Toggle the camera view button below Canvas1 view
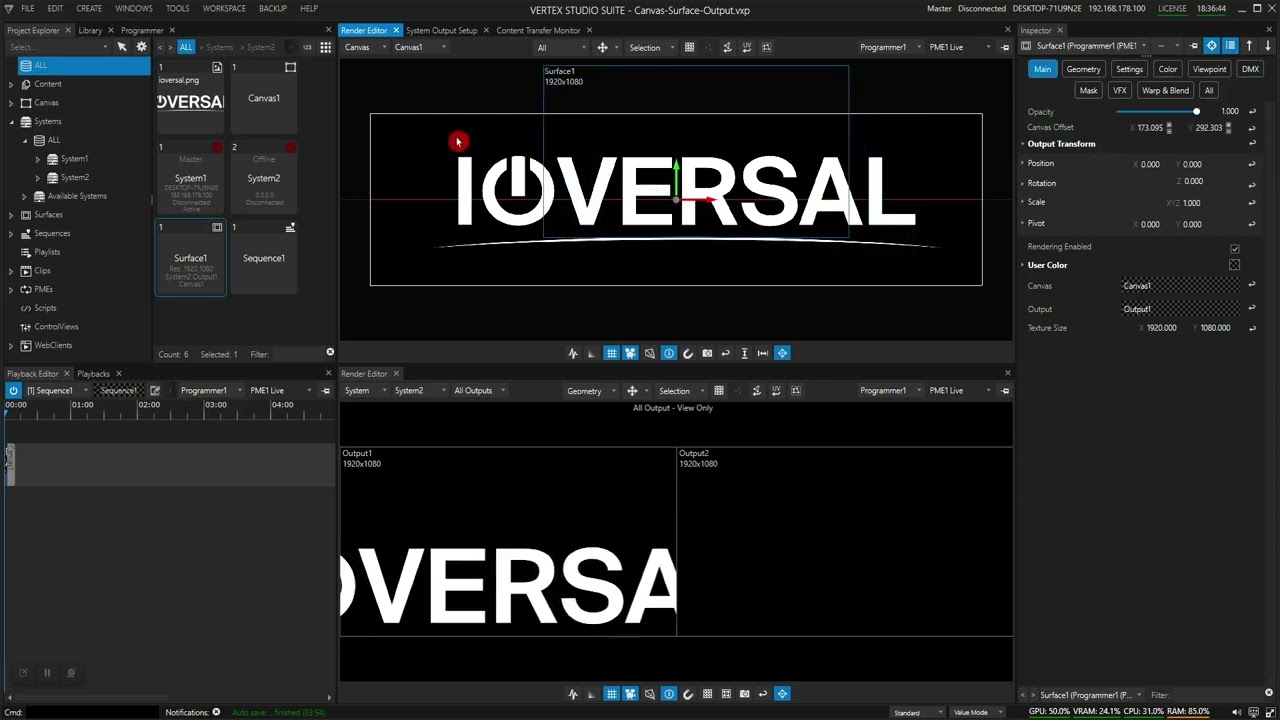This screenshot has width=1280, height=720. coord(630,353)
